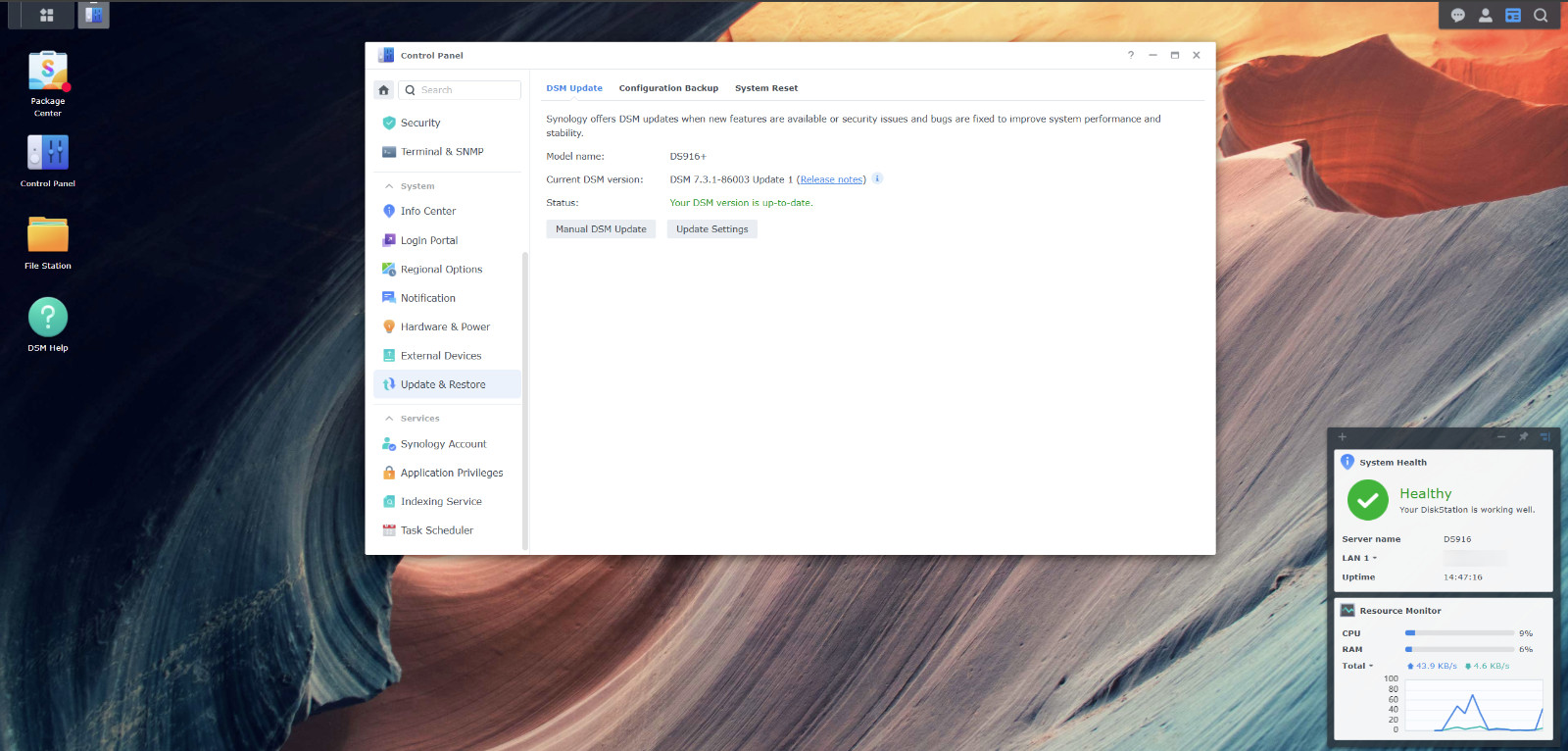
Task: Open the Release notes link
Action: (831, 179)
